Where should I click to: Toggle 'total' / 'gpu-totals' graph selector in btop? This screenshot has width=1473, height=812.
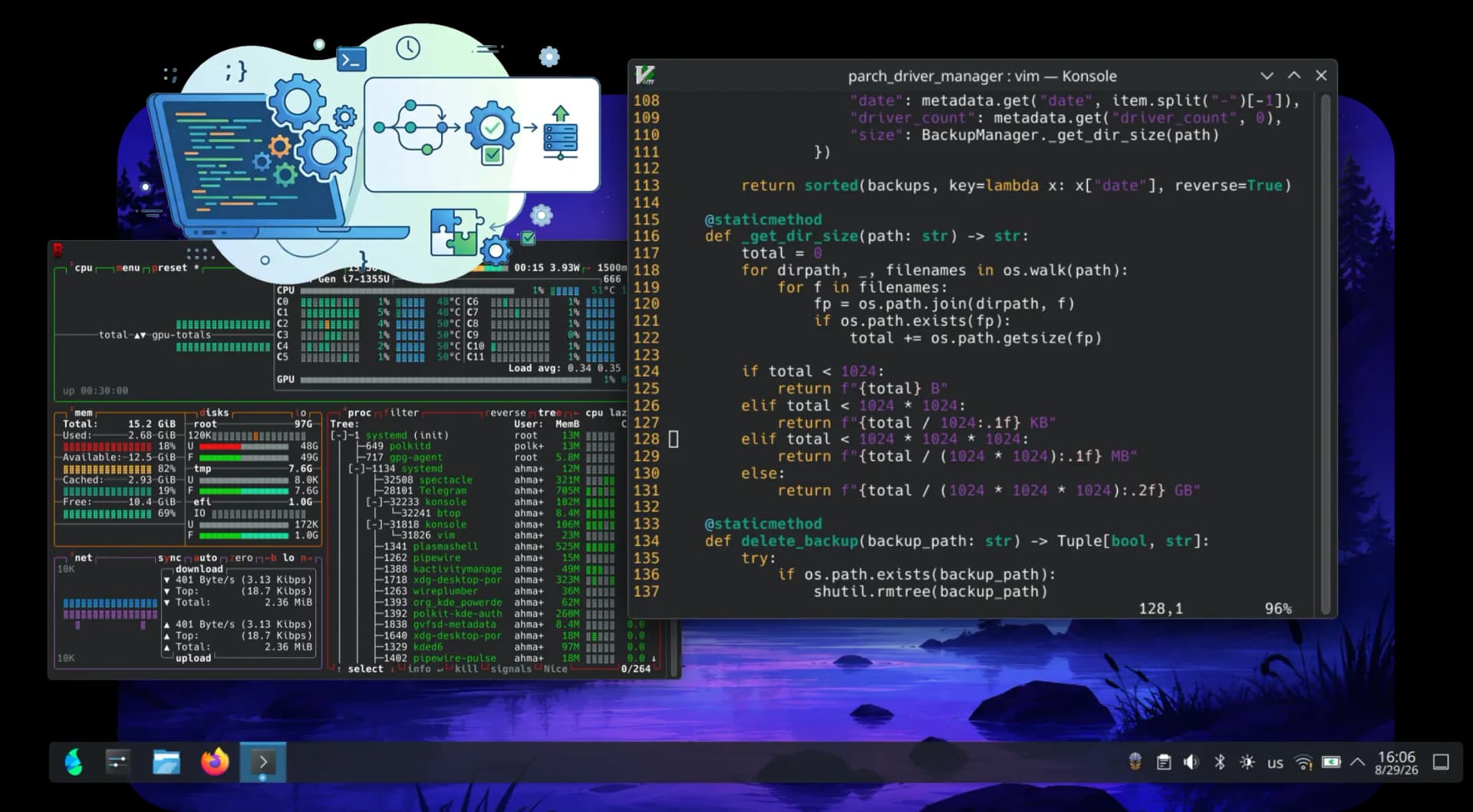pyautogui.click(x=154, y=335)
